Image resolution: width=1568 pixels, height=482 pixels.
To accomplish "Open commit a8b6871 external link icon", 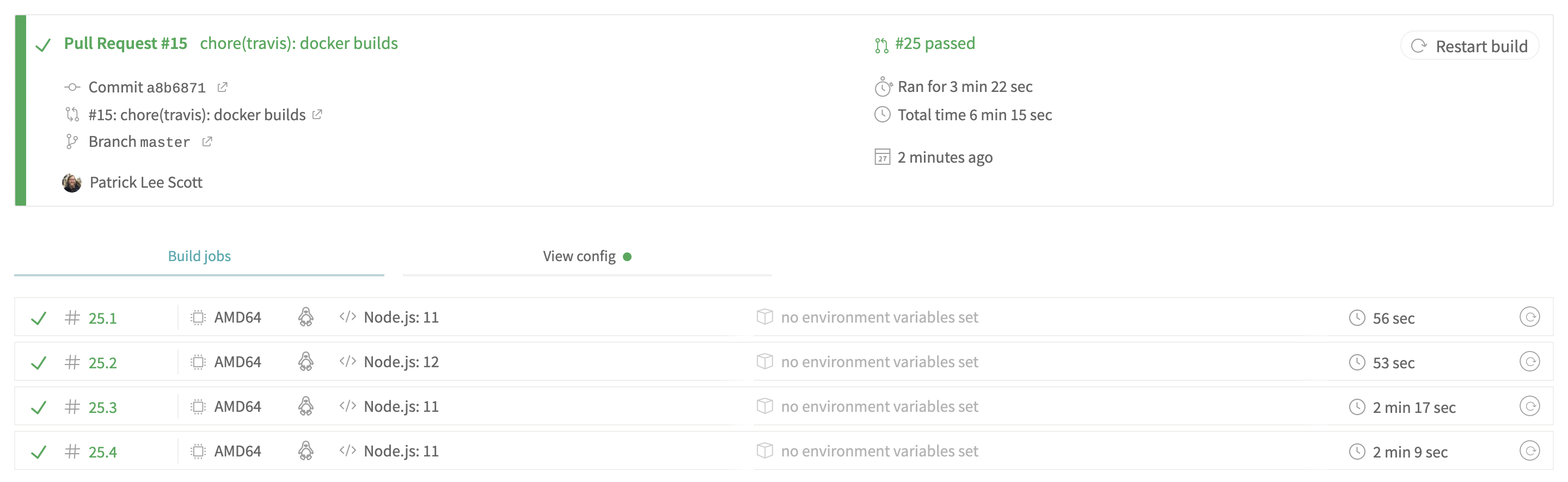I will pos(222,87).
